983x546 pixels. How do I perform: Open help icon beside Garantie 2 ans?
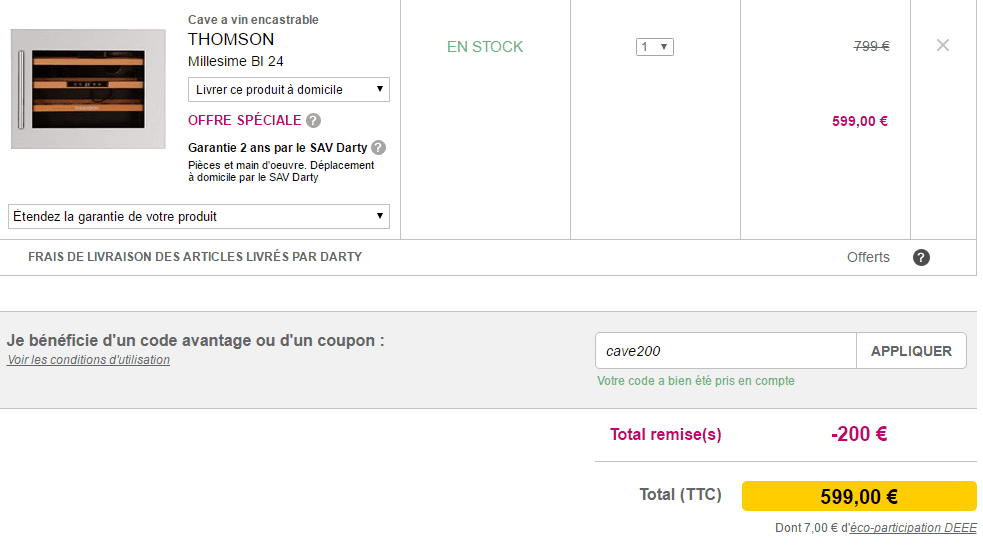[x=378, y=148]
